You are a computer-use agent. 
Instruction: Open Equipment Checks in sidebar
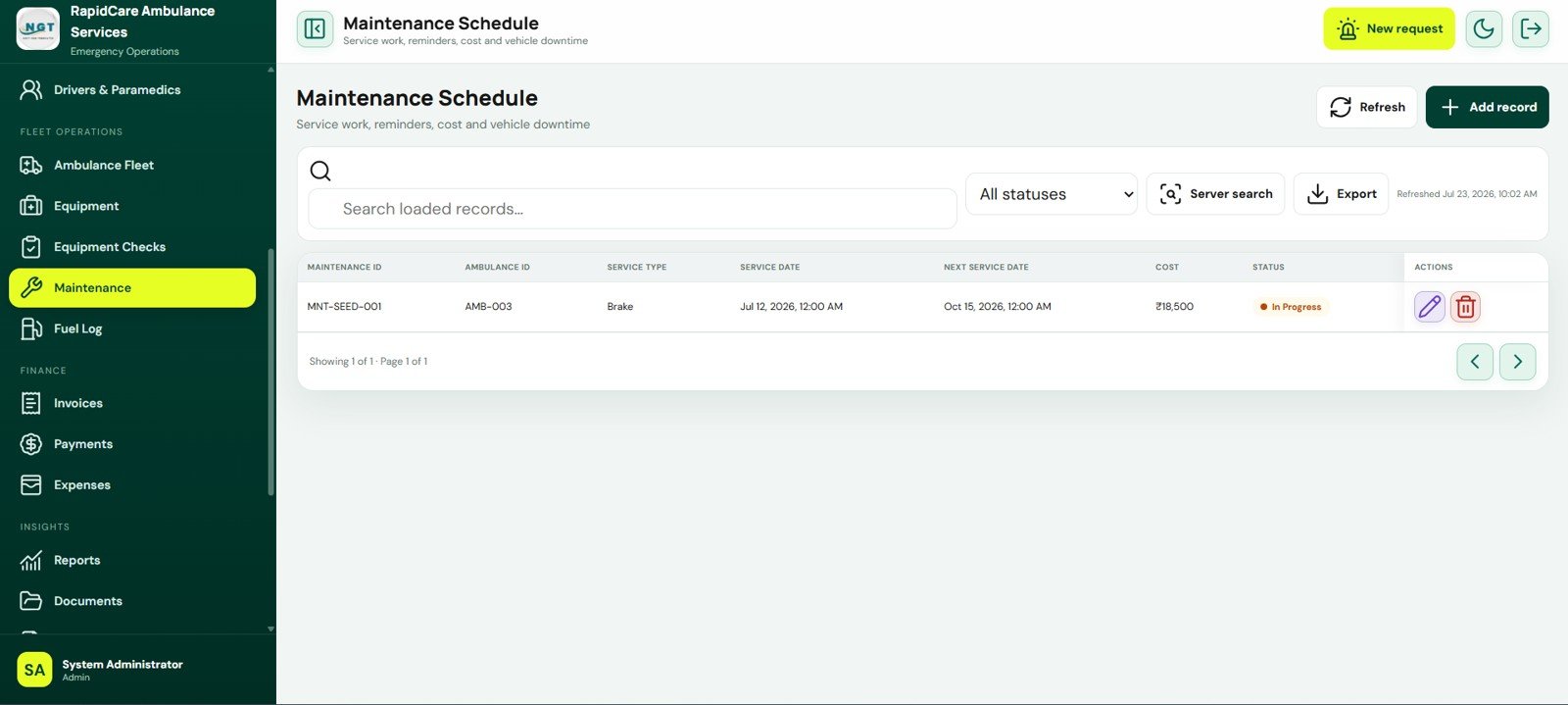132,247
